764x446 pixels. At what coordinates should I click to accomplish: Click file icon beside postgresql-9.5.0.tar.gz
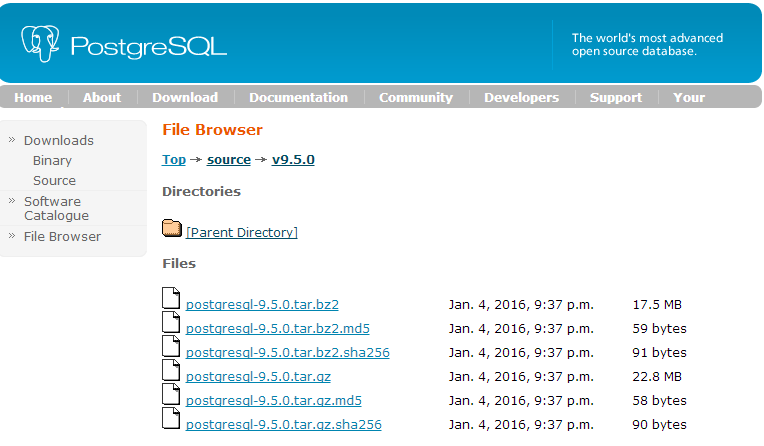(171, 370)
